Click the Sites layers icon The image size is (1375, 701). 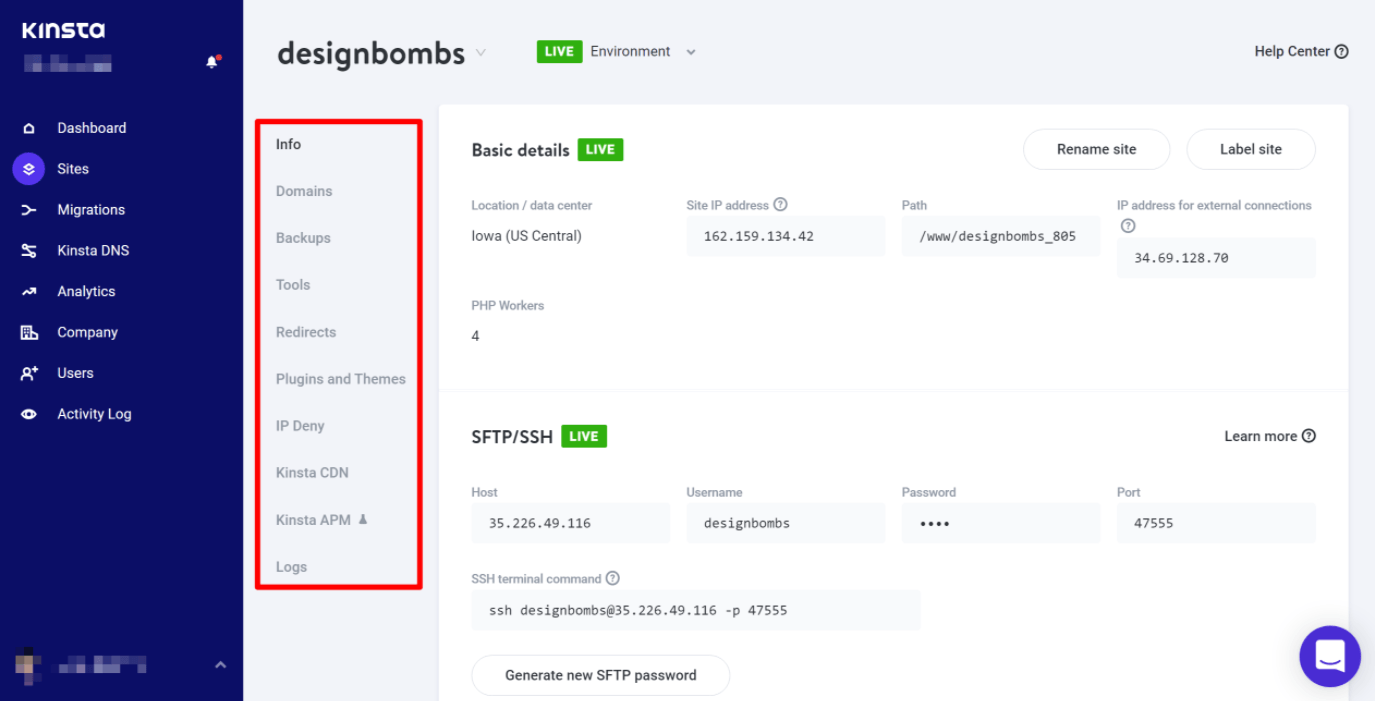(29, 169)
